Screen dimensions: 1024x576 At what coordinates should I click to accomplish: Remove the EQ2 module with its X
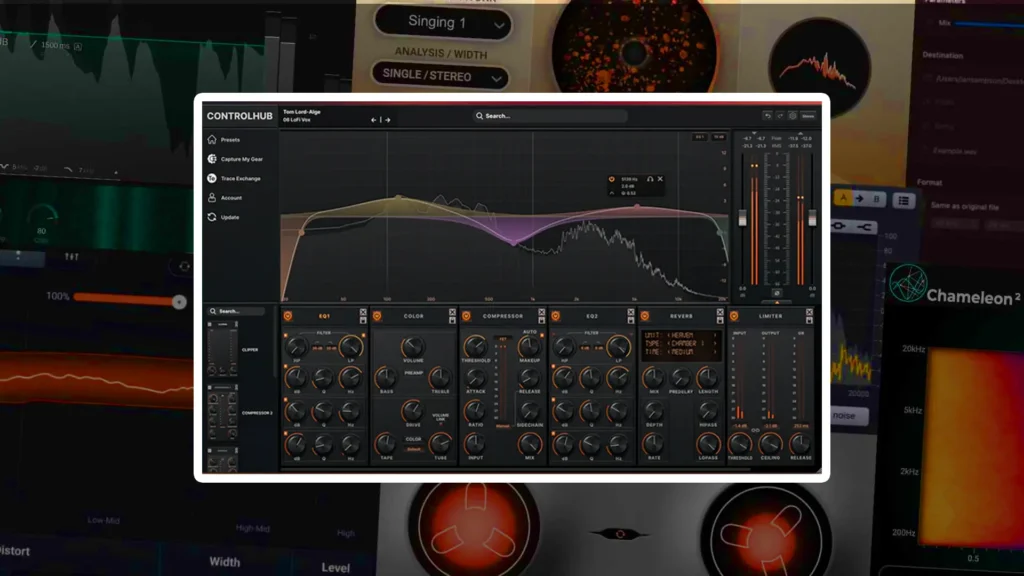click(x=631, y=313)
